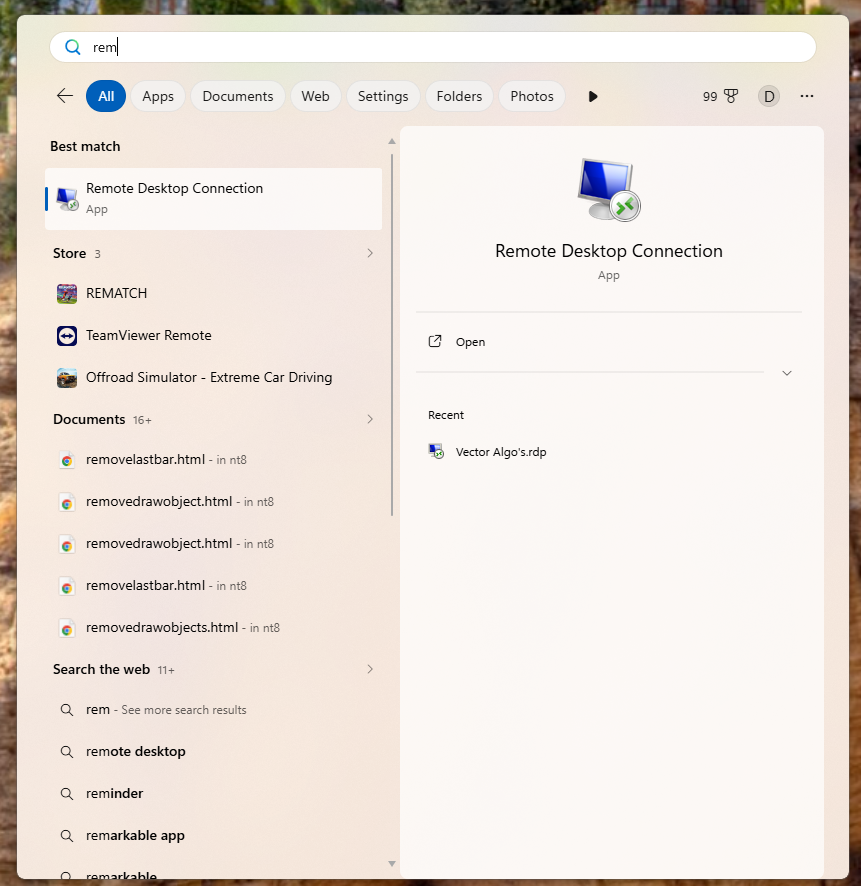
Task: Click the Offroad Simulator game icon
Action: click(x=66, y=378)
